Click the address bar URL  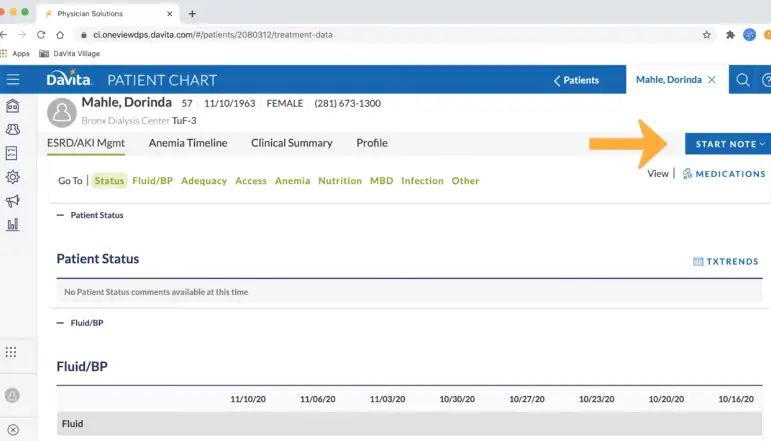[x=213, y=35]
